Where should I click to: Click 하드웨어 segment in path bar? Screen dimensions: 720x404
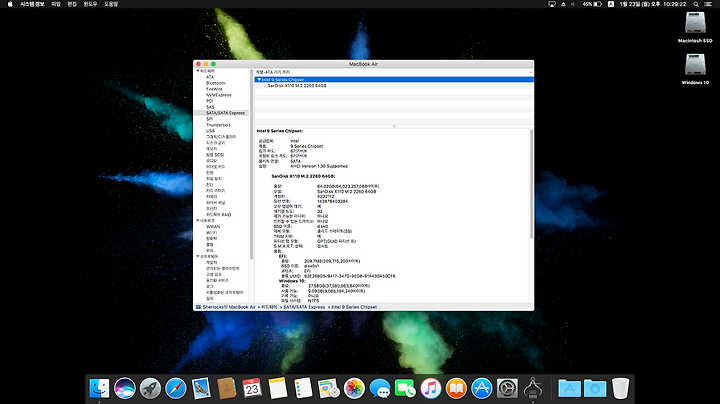[x=270, y=307]
